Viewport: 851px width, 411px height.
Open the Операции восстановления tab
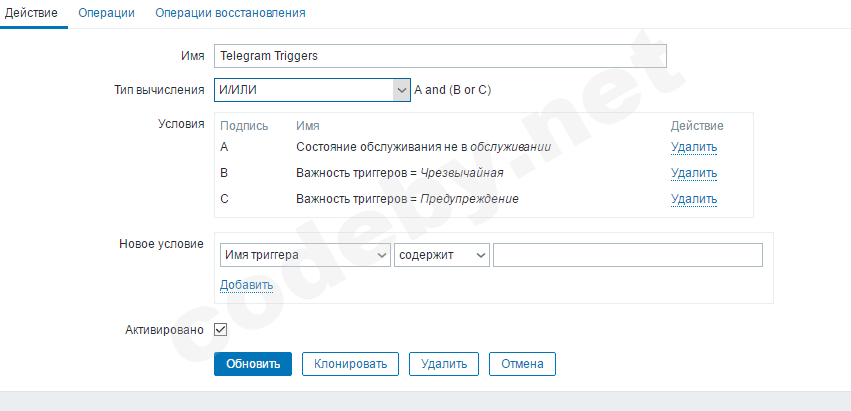coord(230,12)
